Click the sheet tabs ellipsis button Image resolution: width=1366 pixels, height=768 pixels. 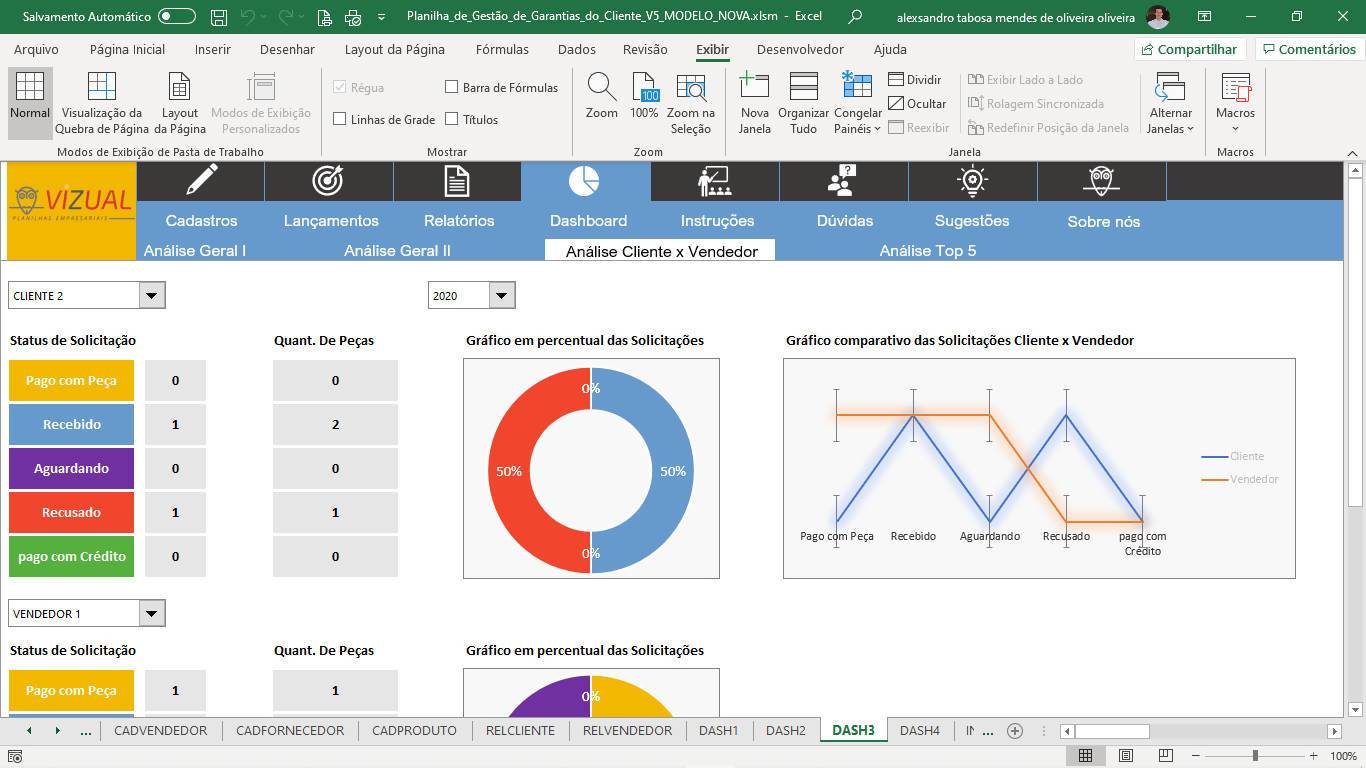[86, 731]
